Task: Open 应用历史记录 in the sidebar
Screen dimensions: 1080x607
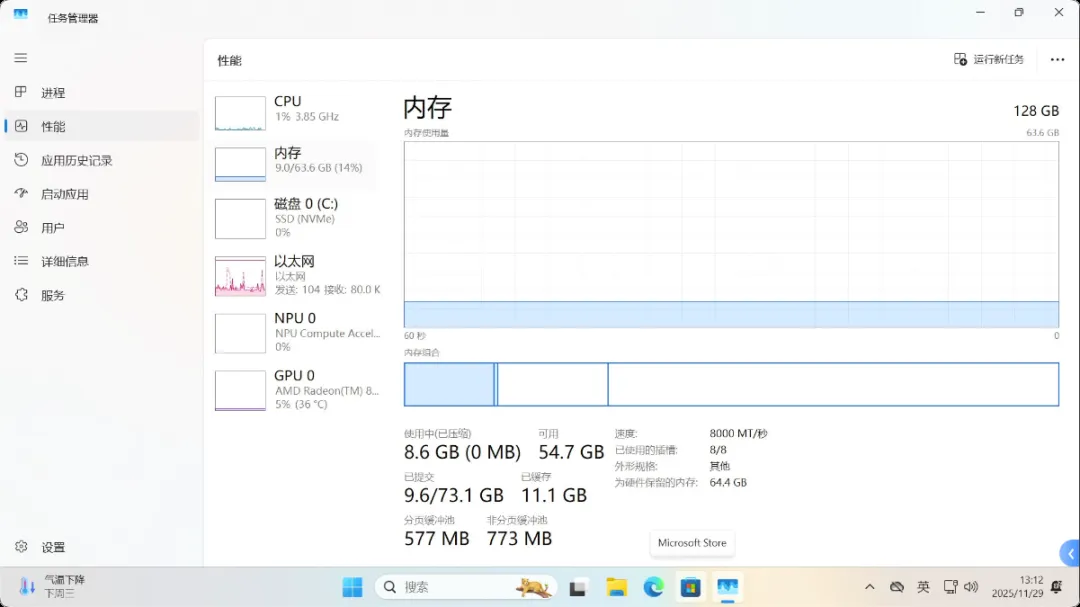Action: pos(76,160)
